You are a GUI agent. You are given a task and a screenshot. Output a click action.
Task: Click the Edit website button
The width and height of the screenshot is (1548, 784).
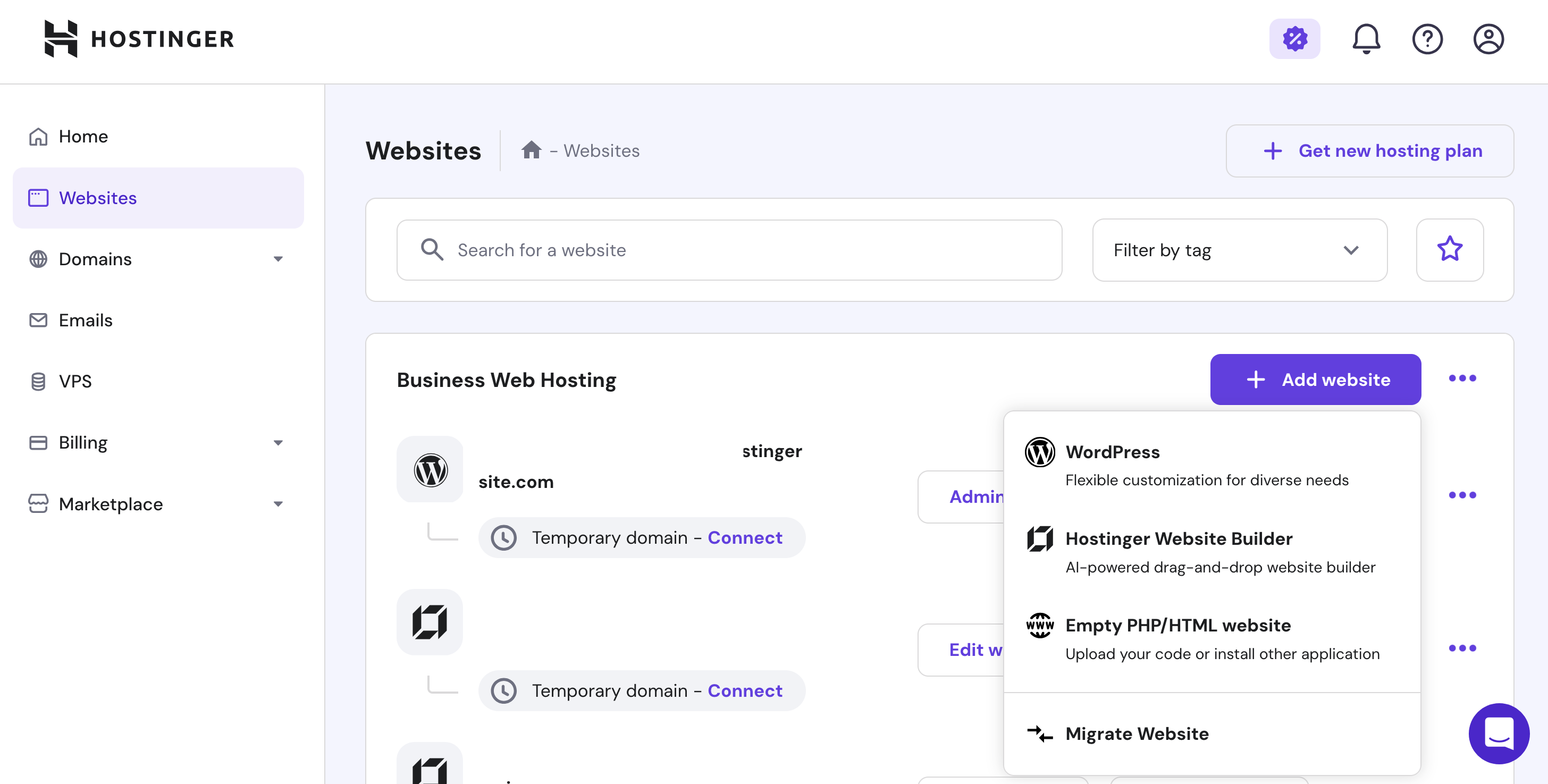961,650
